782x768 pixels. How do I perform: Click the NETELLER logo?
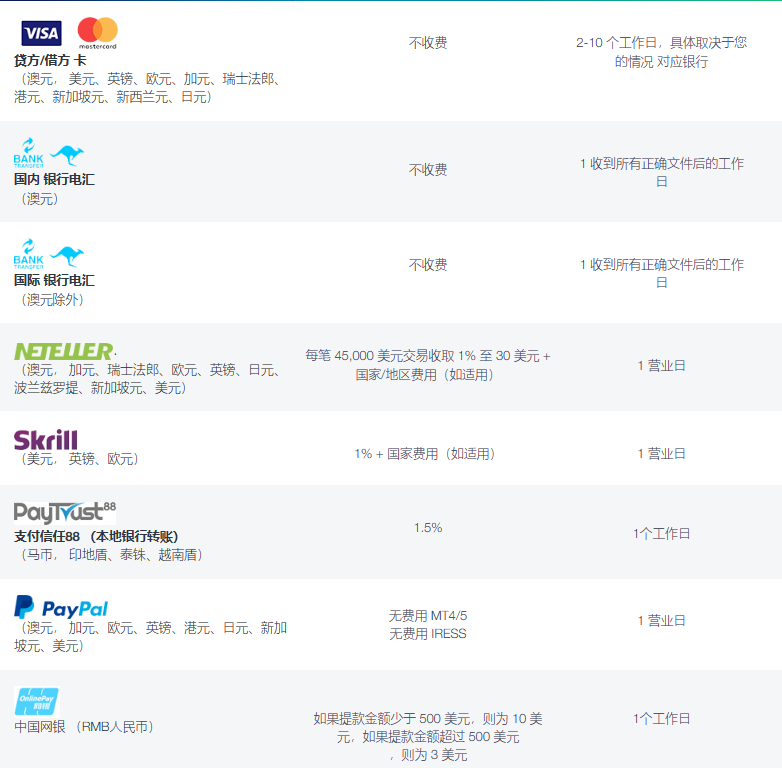64,352
